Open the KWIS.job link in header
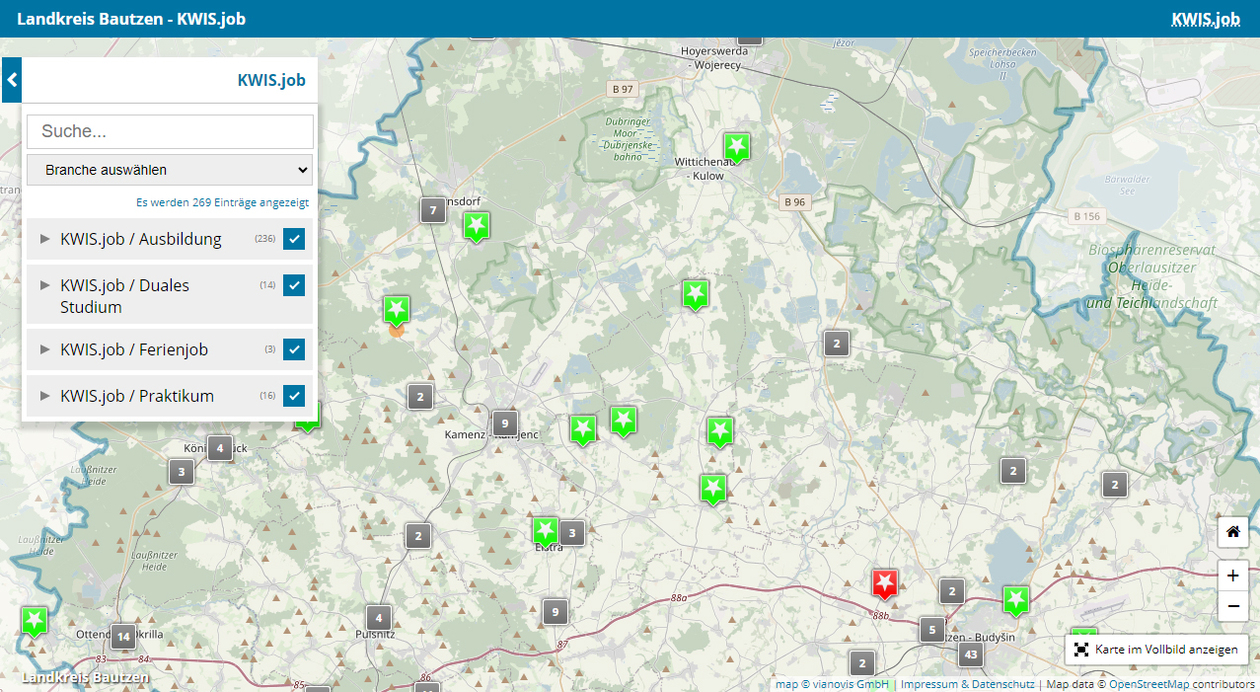1260x692 pixels. pyautogui.click(x=1205, y=19)
